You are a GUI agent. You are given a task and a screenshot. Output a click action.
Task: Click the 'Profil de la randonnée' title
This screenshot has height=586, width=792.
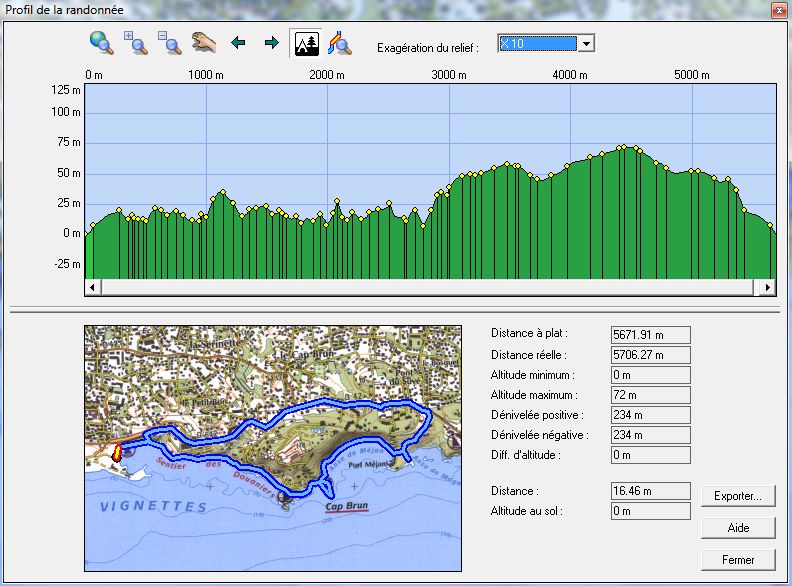(x=64, y=10)
